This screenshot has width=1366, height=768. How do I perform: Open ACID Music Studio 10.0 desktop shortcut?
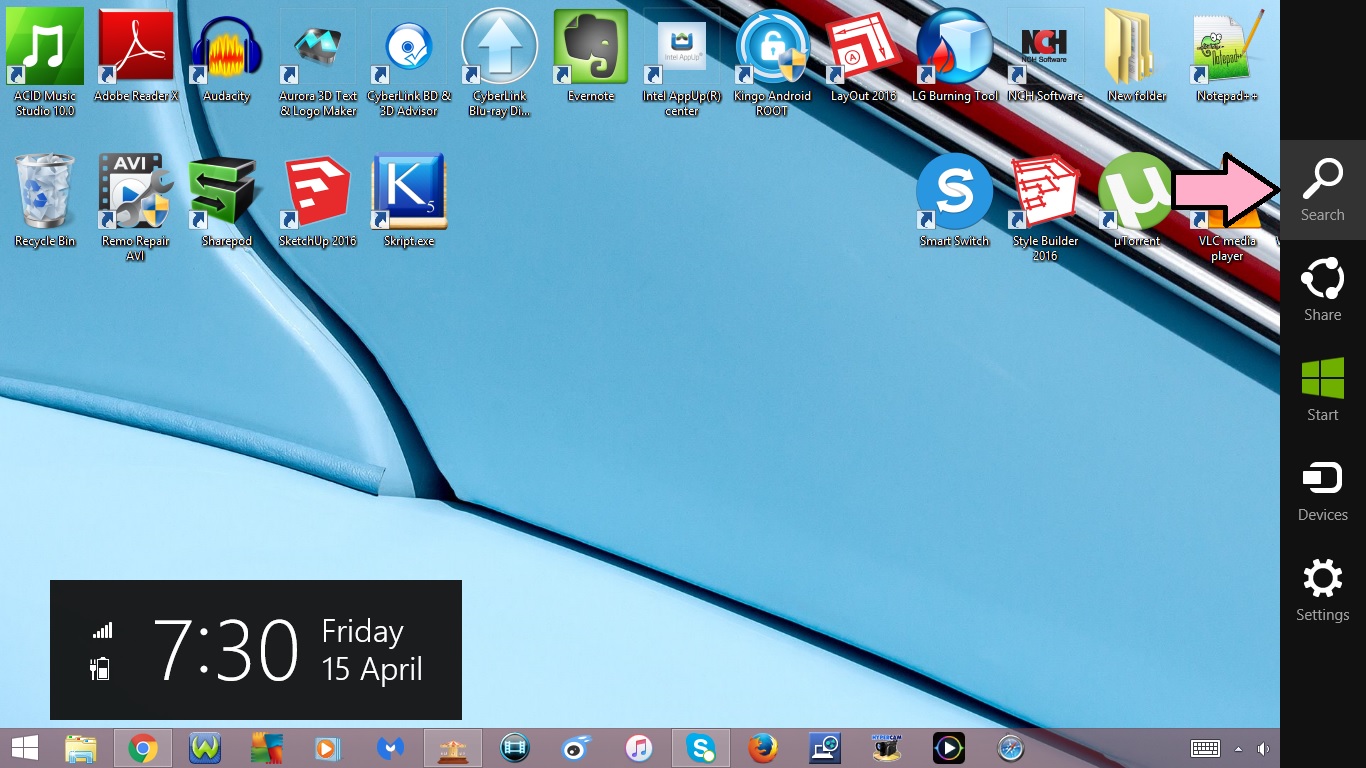pyautogui.click(x=45, y=63)
